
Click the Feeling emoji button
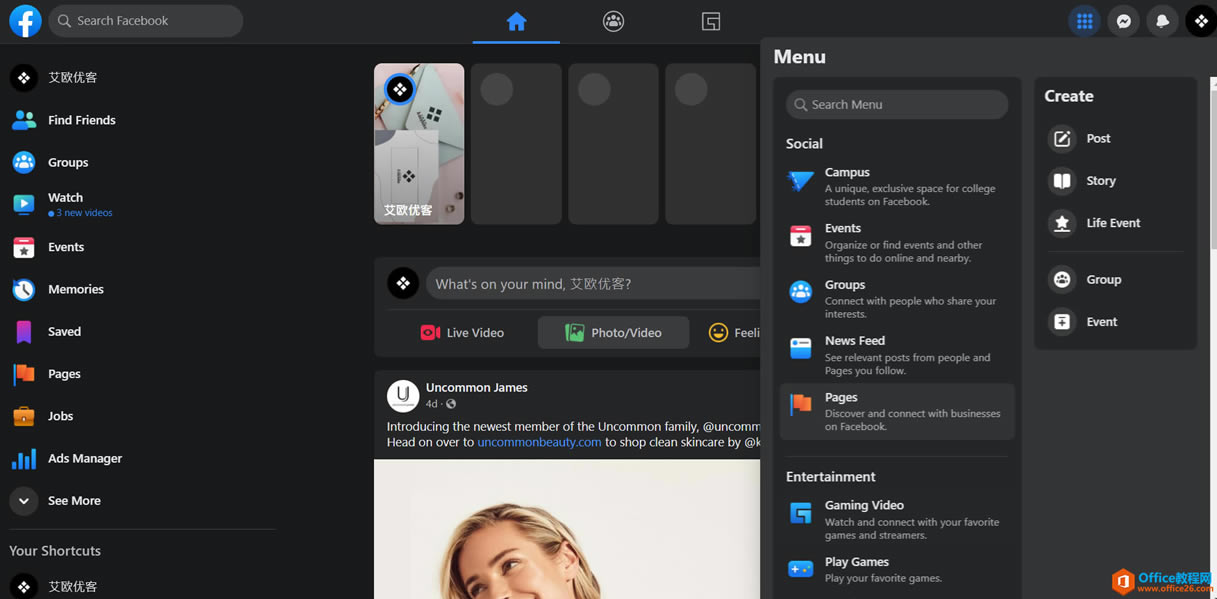tap(734, 333)
